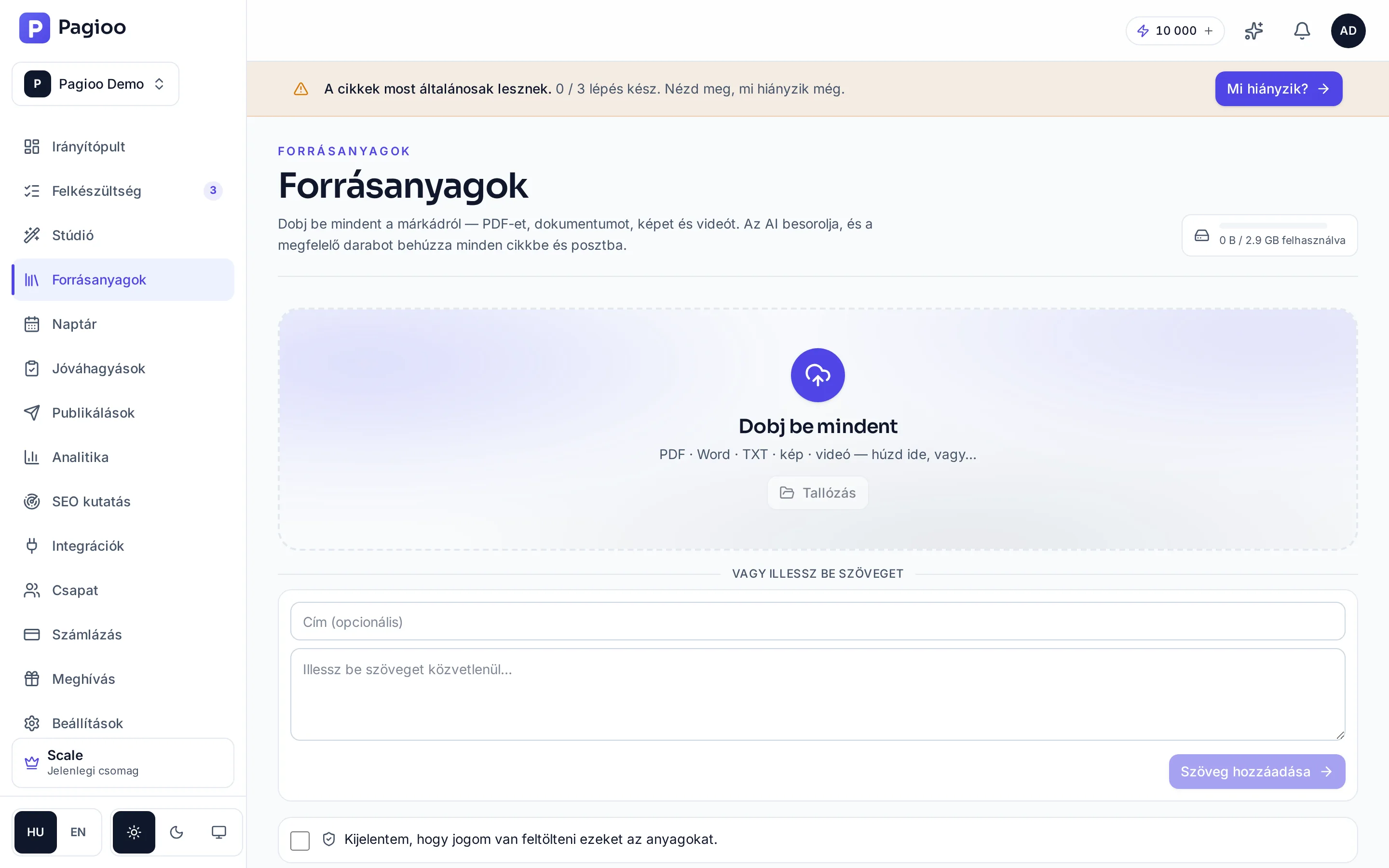Select the dark theme moon icon

click(x=176, y=832)
